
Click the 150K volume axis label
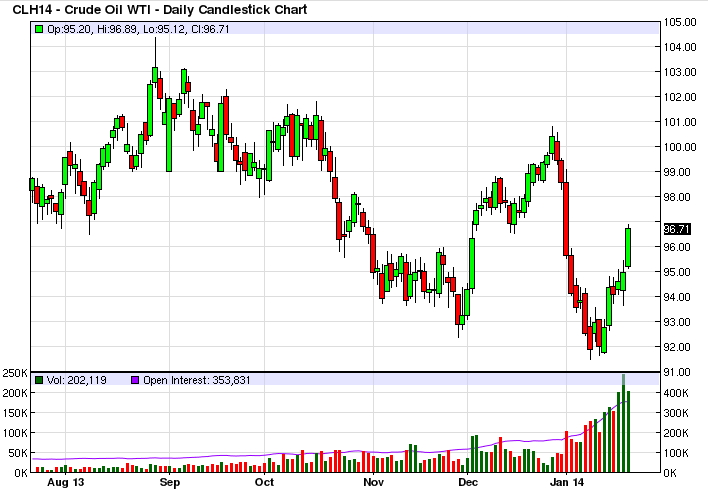pyautogui.click(x=15, y=413)
